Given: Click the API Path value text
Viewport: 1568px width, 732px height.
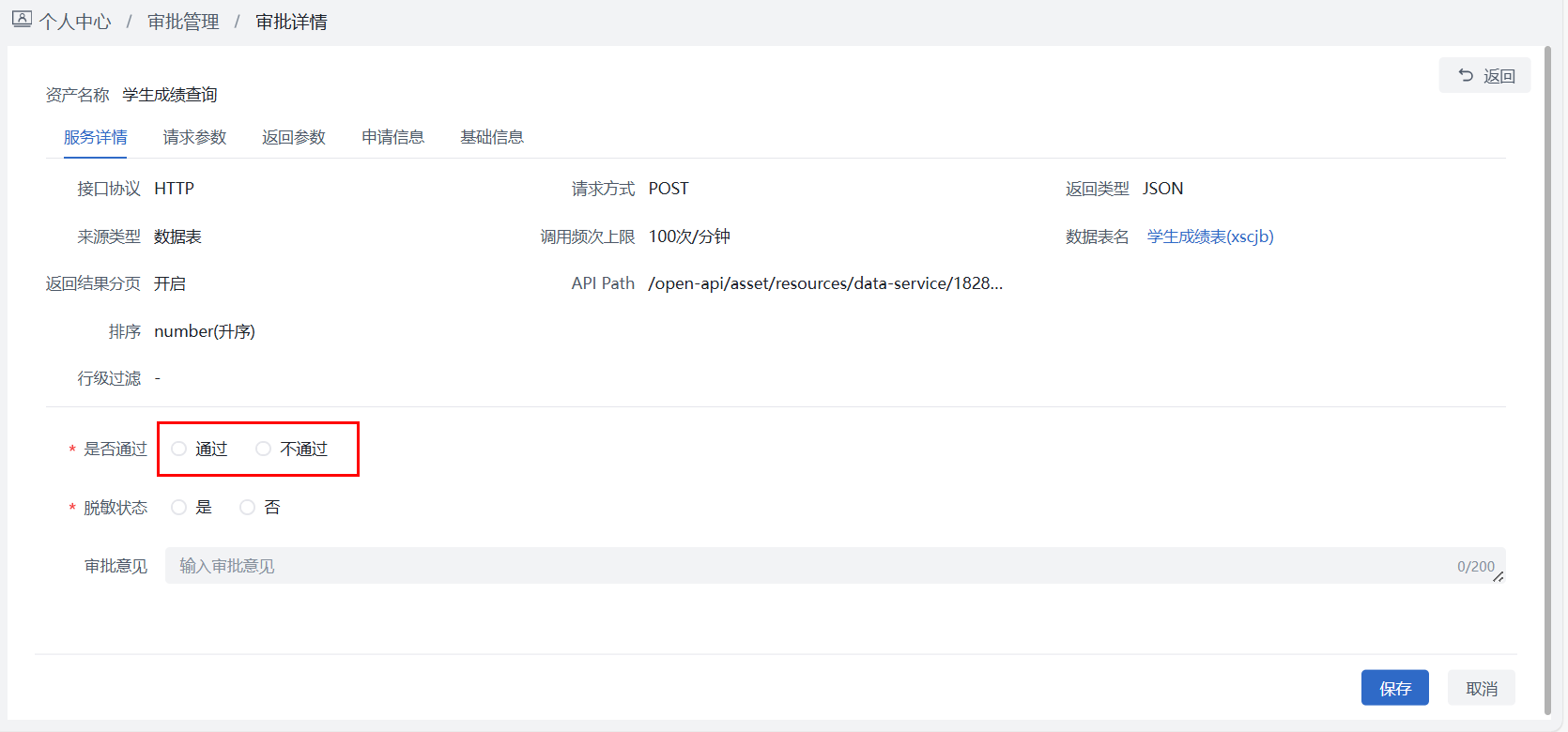Looking at the screenshot, I should coord(825,283).
